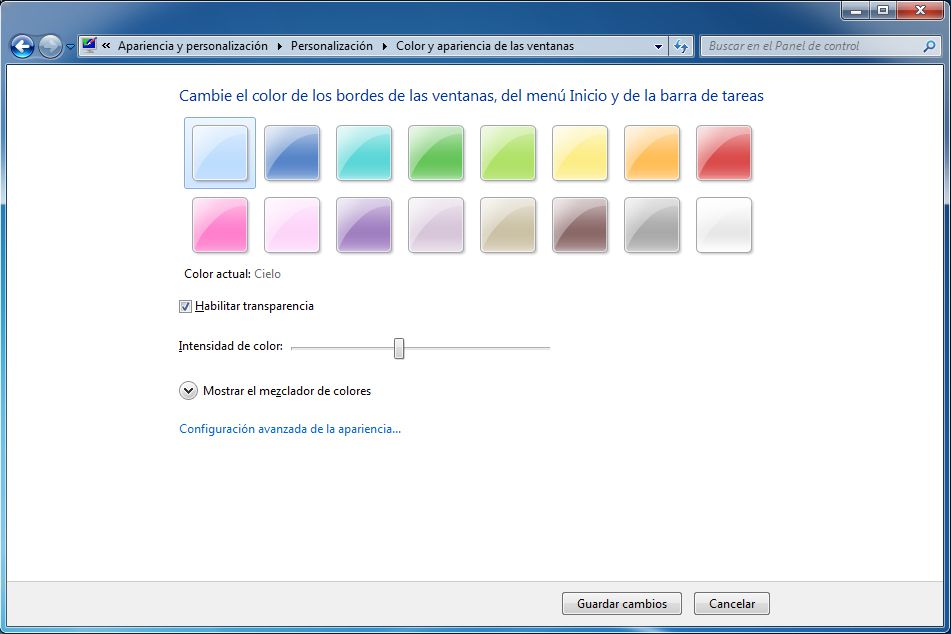Select the bright pink fuchsia swatch
Viewport: 951px width, 634px height.
[219, 225]
